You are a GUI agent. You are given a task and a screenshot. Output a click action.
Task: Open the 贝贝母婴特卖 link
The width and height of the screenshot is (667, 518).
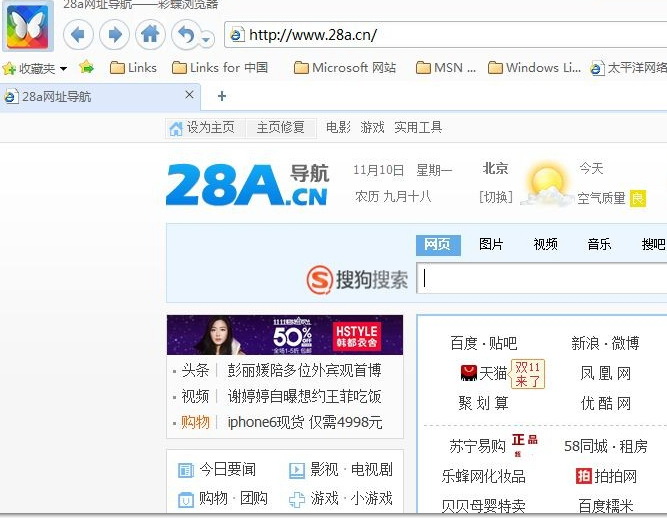coord(484,506)
